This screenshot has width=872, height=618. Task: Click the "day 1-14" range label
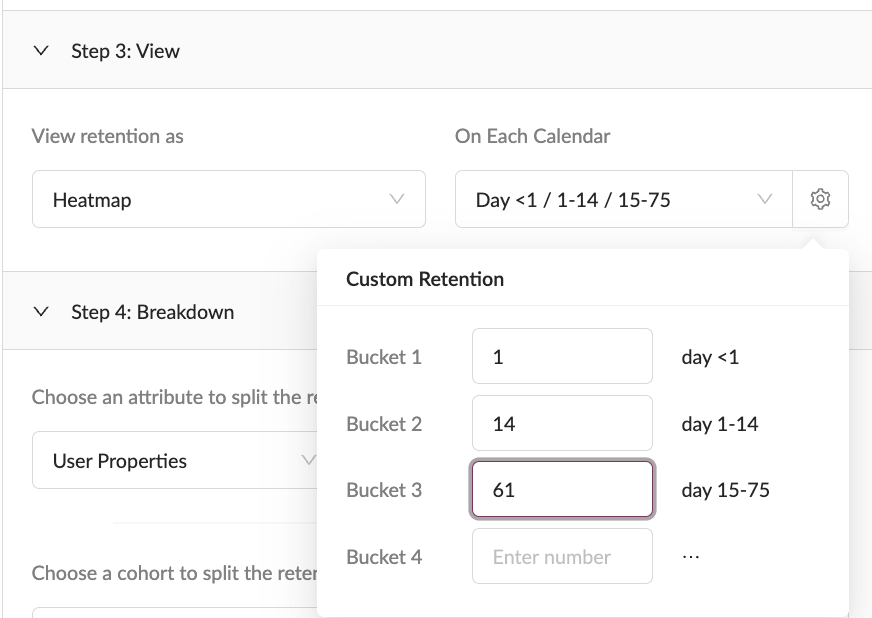720,424
